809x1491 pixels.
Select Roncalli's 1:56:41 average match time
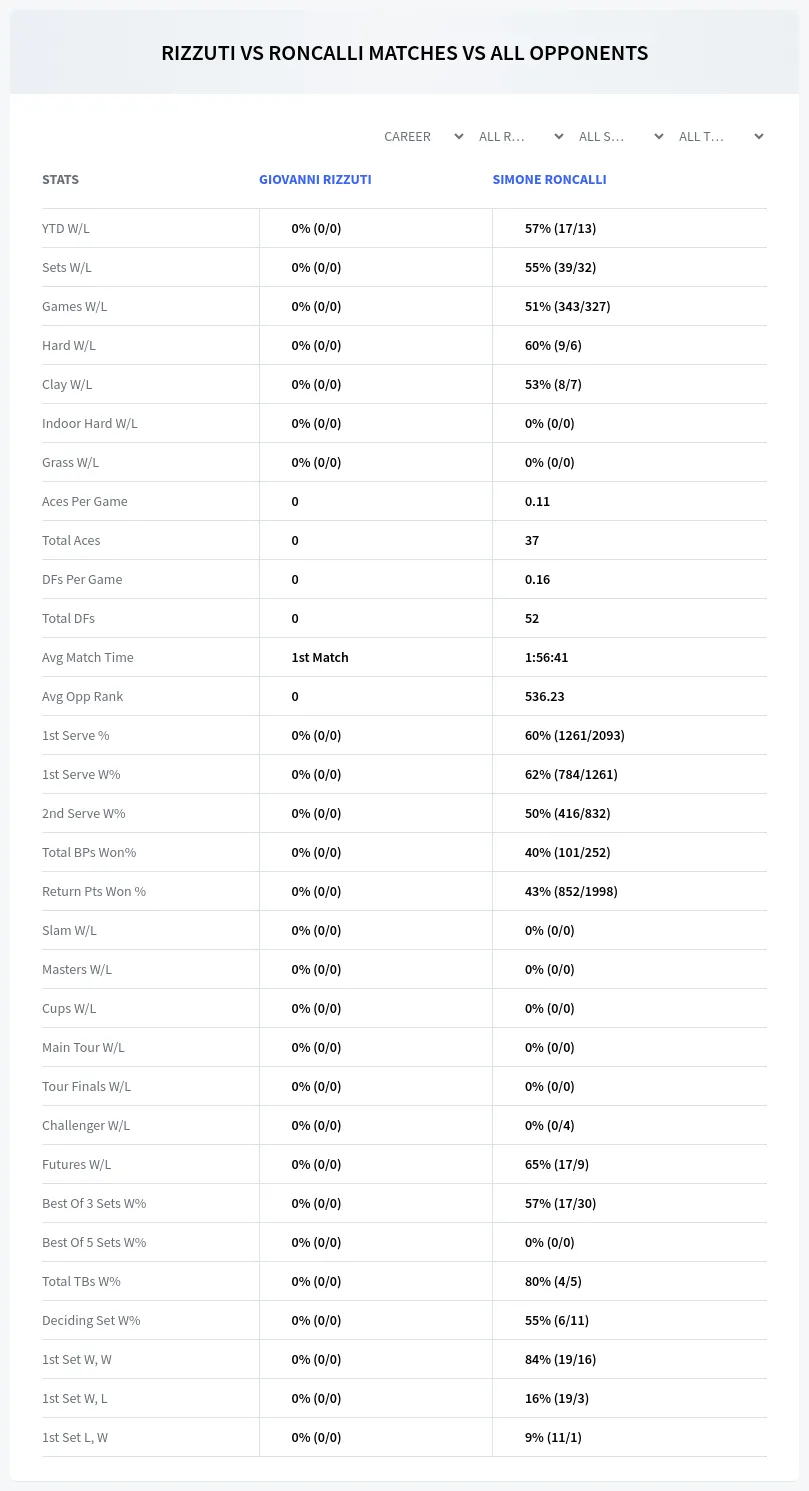(546, 657)
